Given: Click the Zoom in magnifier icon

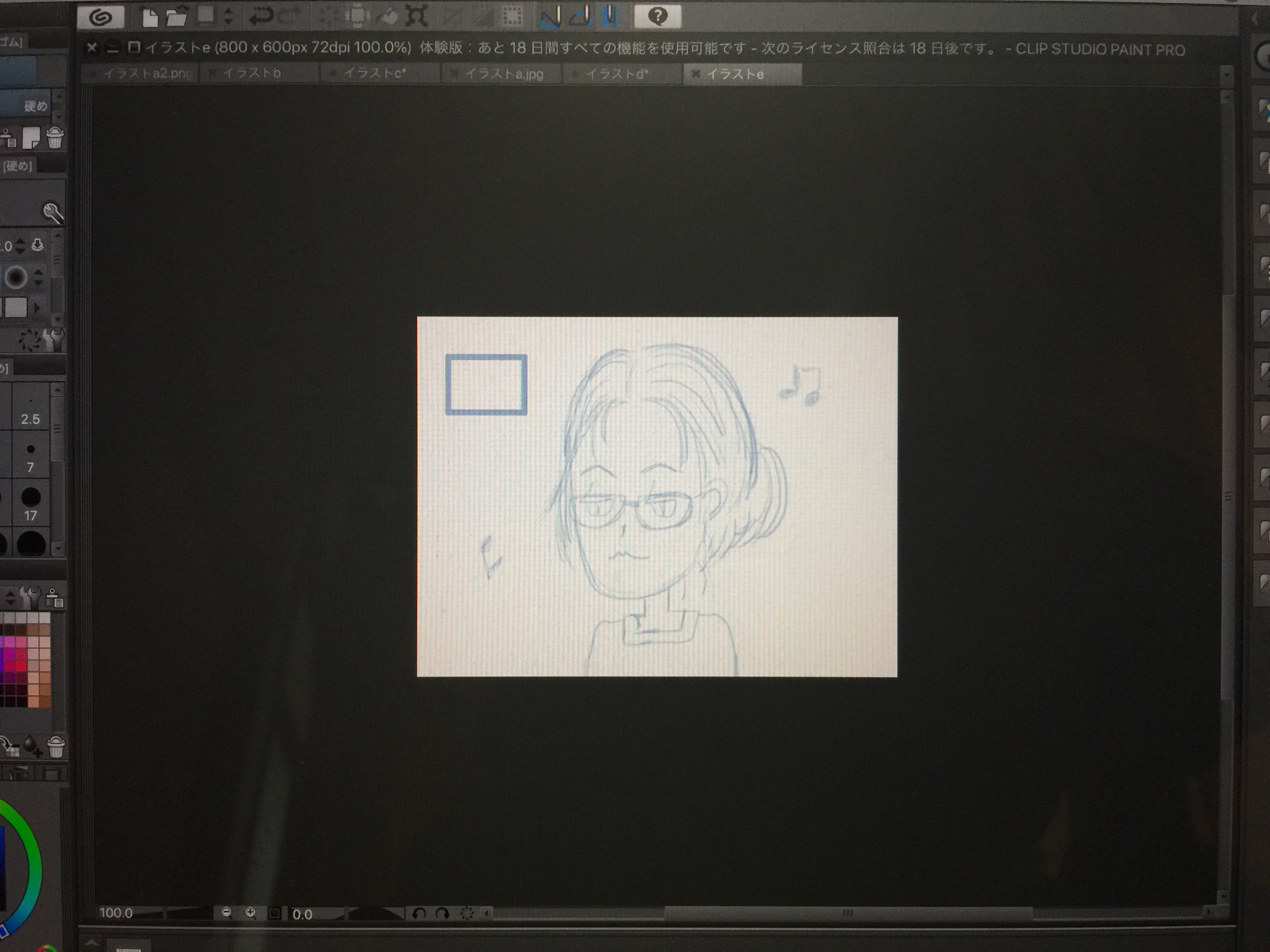Looking at the screenshot, I should click(250, 912).
